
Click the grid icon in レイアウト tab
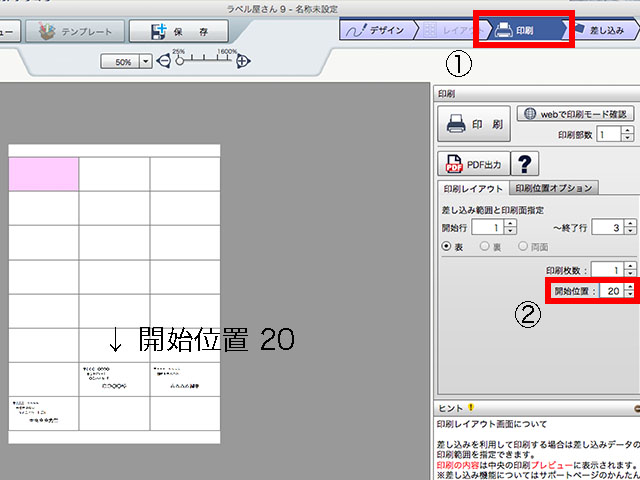coord(429,31)
